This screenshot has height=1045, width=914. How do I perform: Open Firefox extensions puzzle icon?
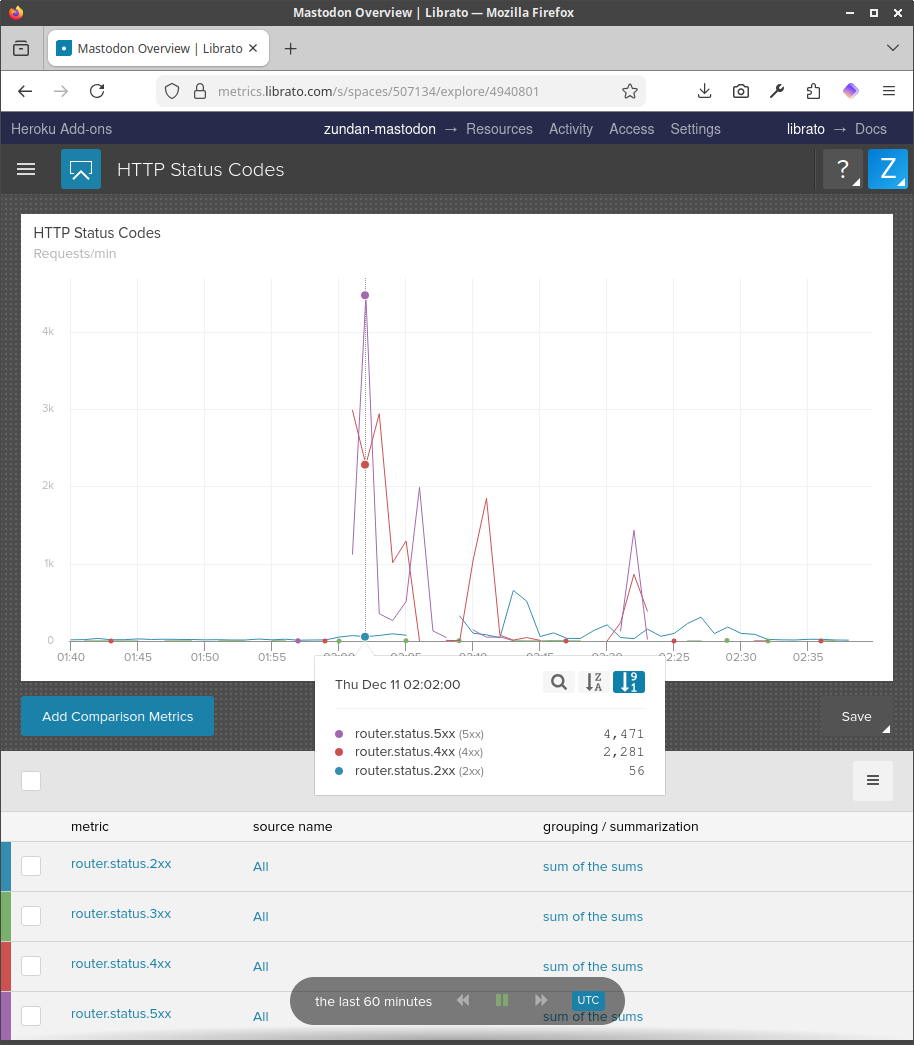click(x=813, y=91)
